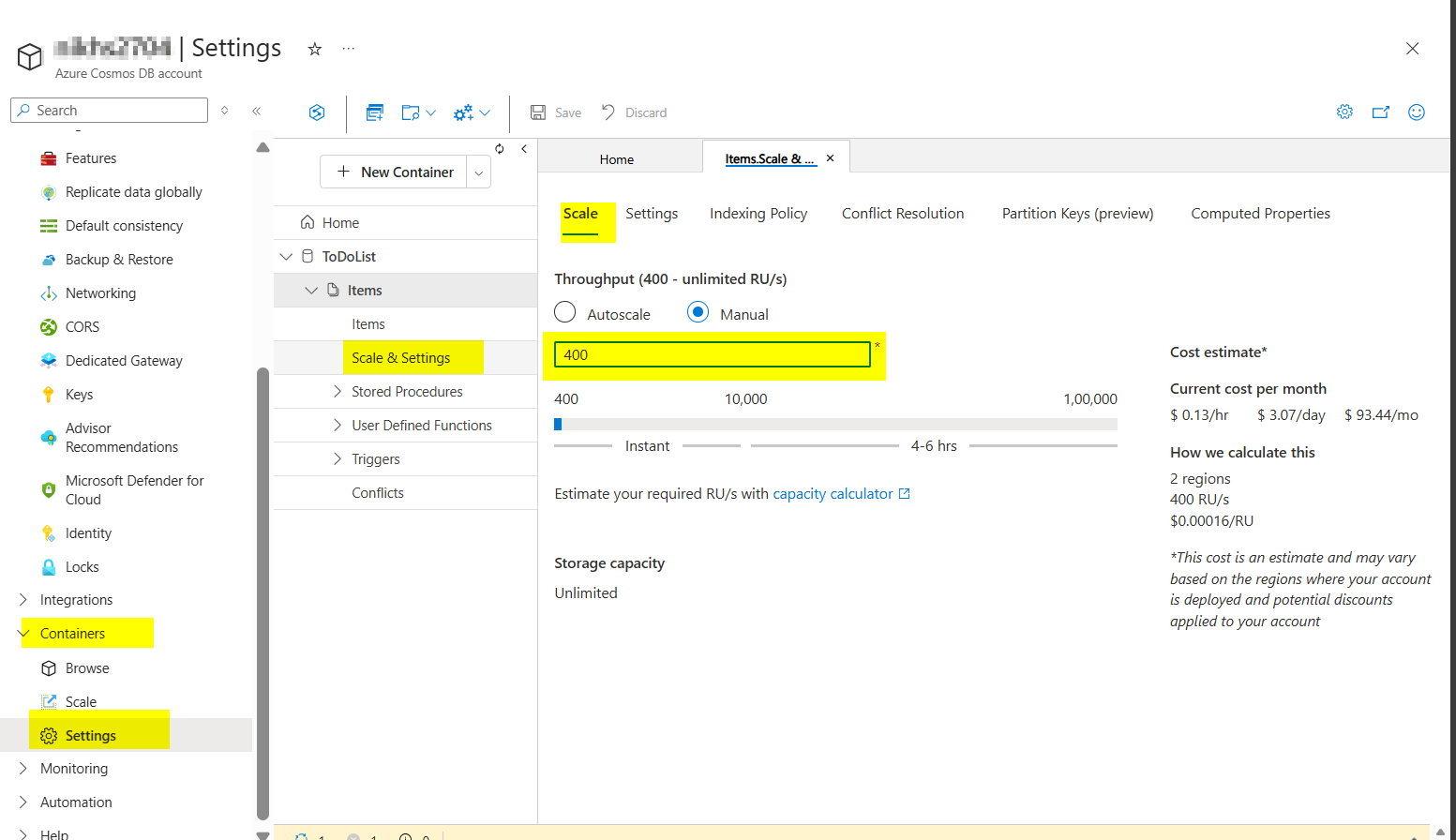The height and width of the screenshot is (840, 1456).
Task: Open the Locks page
Action: (x=82, y=567)
